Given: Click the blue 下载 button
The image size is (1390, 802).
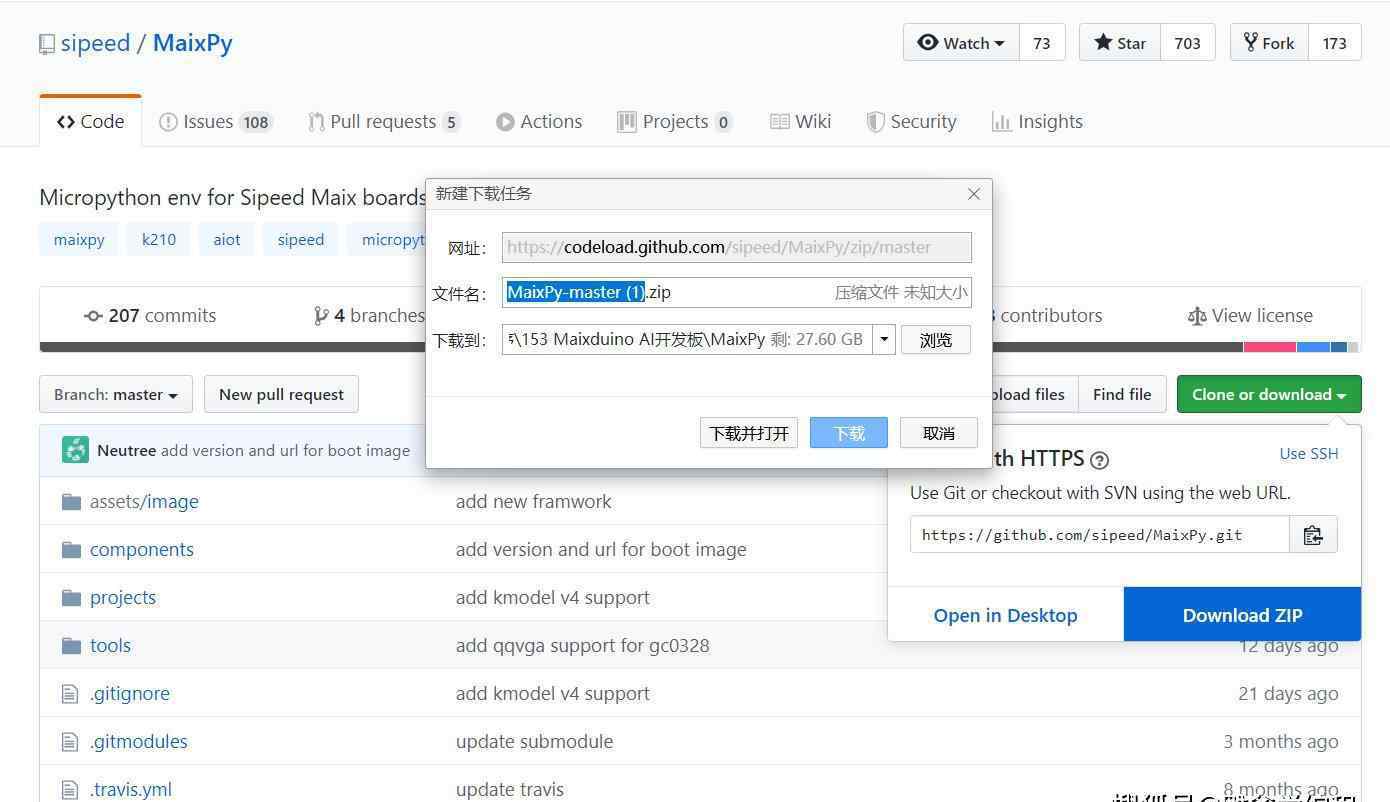Looking at the screenshot, I should click(x=849, y=433).
